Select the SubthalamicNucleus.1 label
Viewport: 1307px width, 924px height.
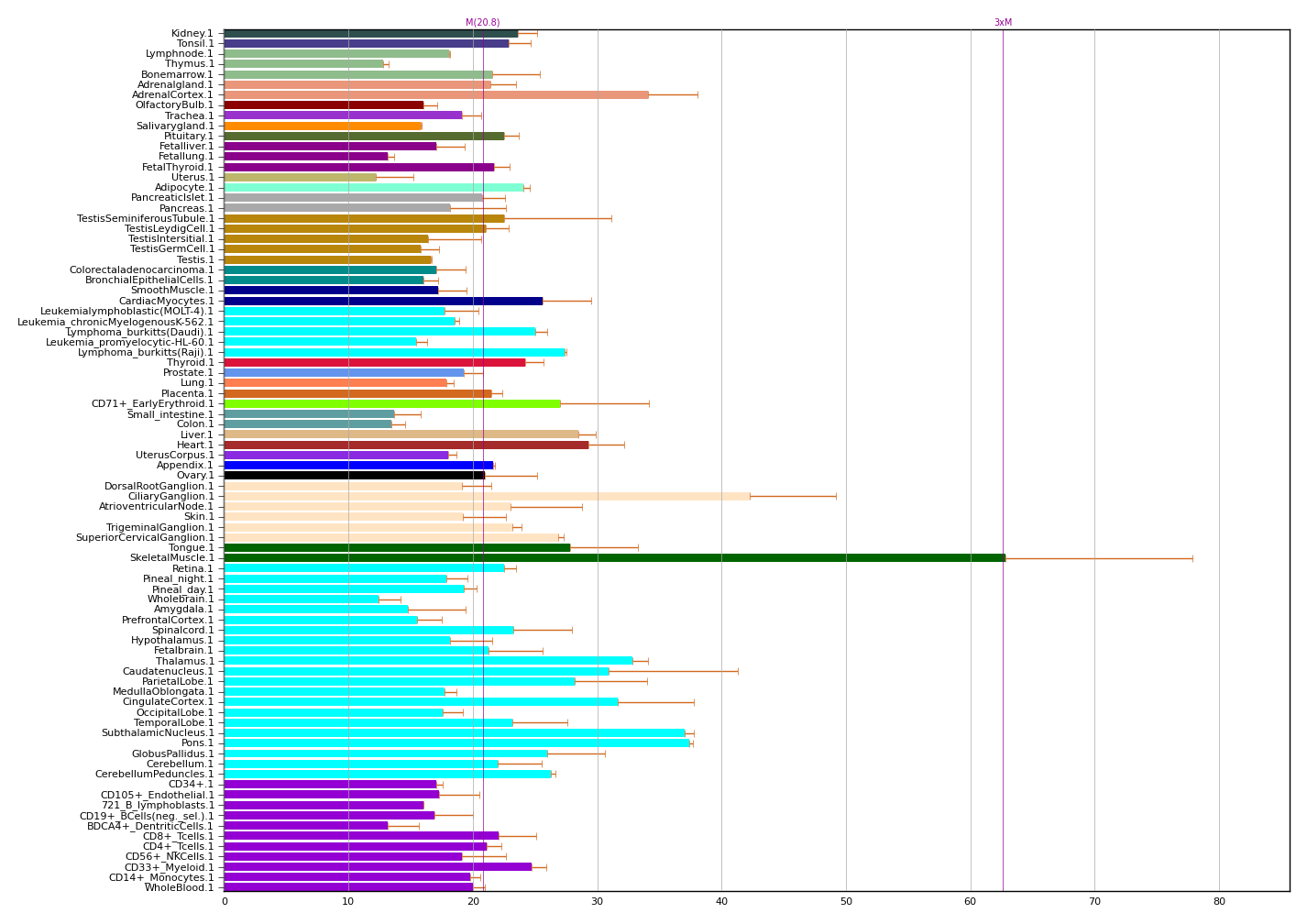click(x=158, y=732)
